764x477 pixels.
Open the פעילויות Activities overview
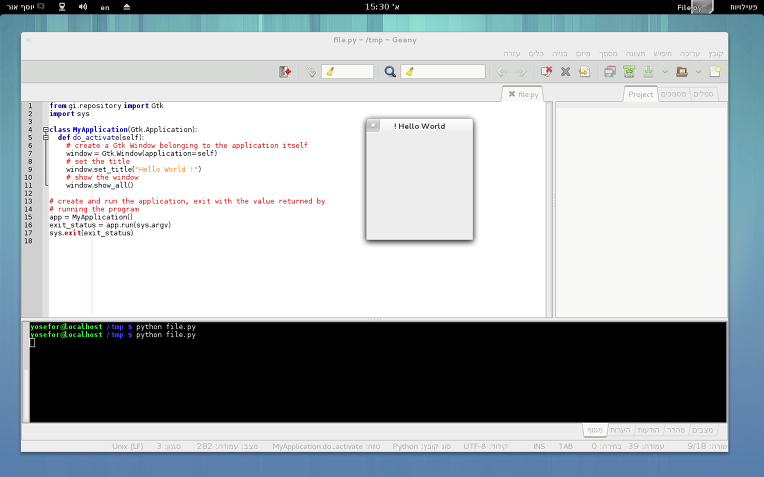coord(743,7)
